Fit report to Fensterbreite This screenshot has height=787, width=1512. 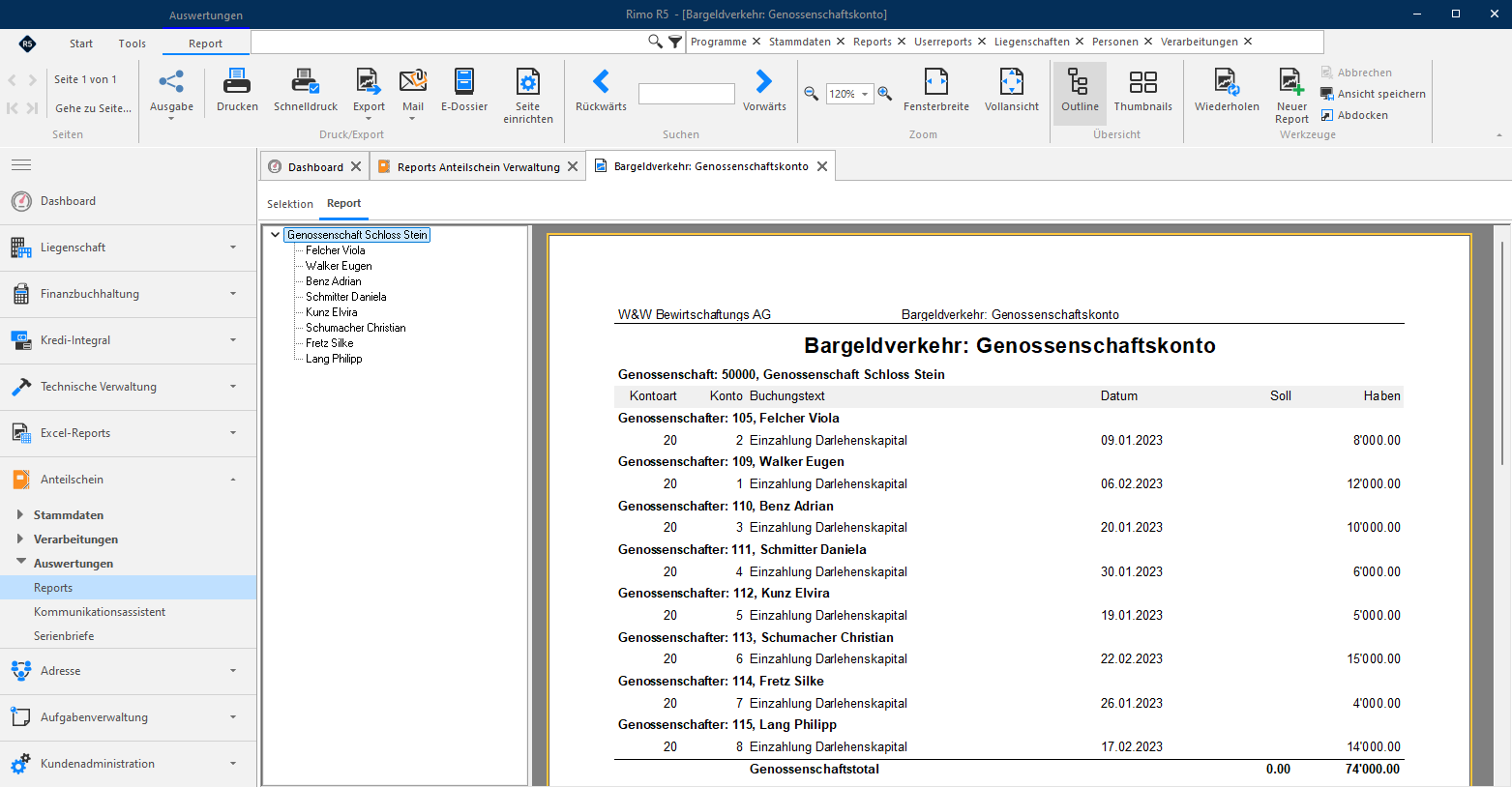[x=936, y=90]
